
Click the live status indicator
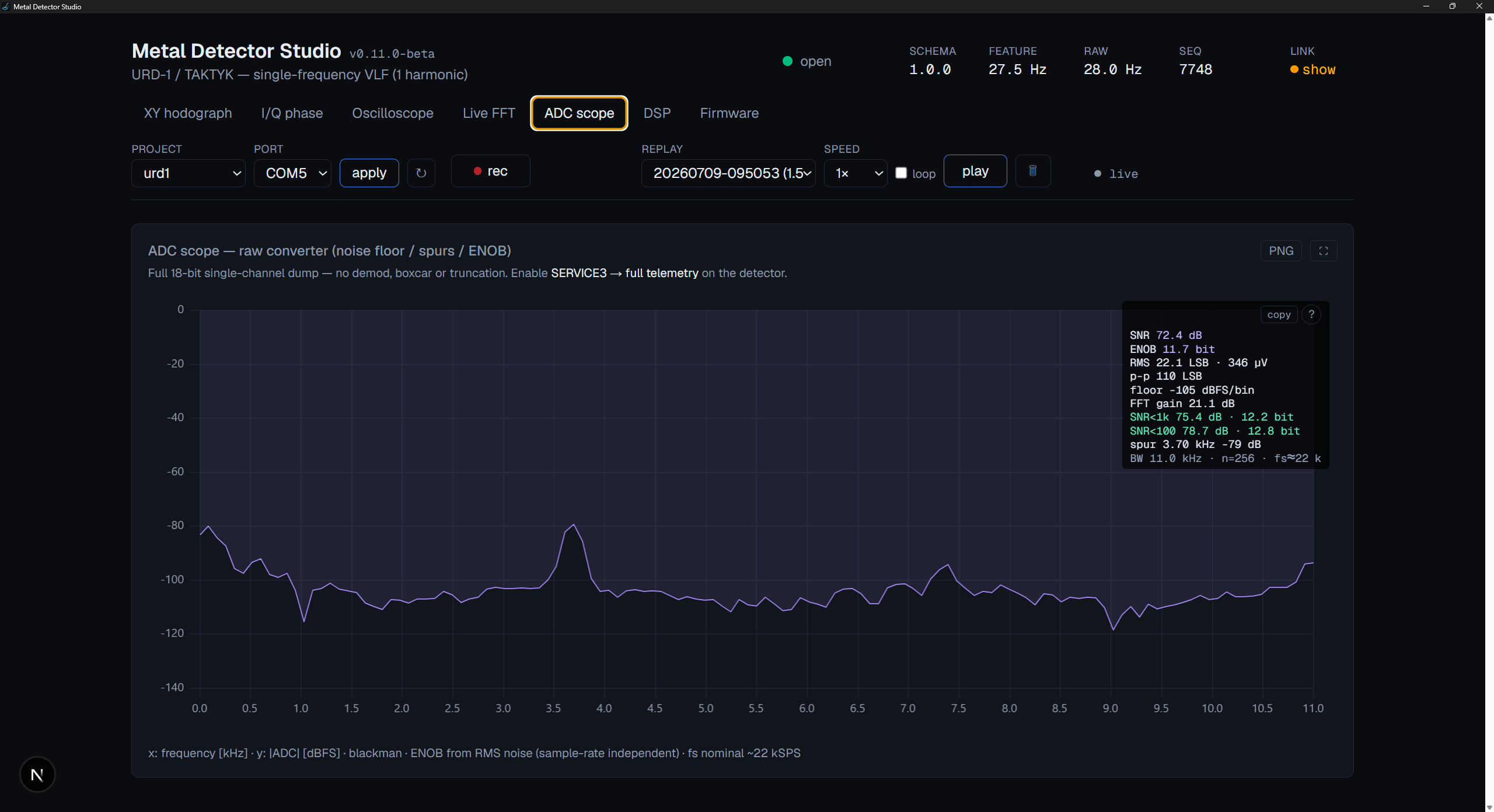(1115, 174)
